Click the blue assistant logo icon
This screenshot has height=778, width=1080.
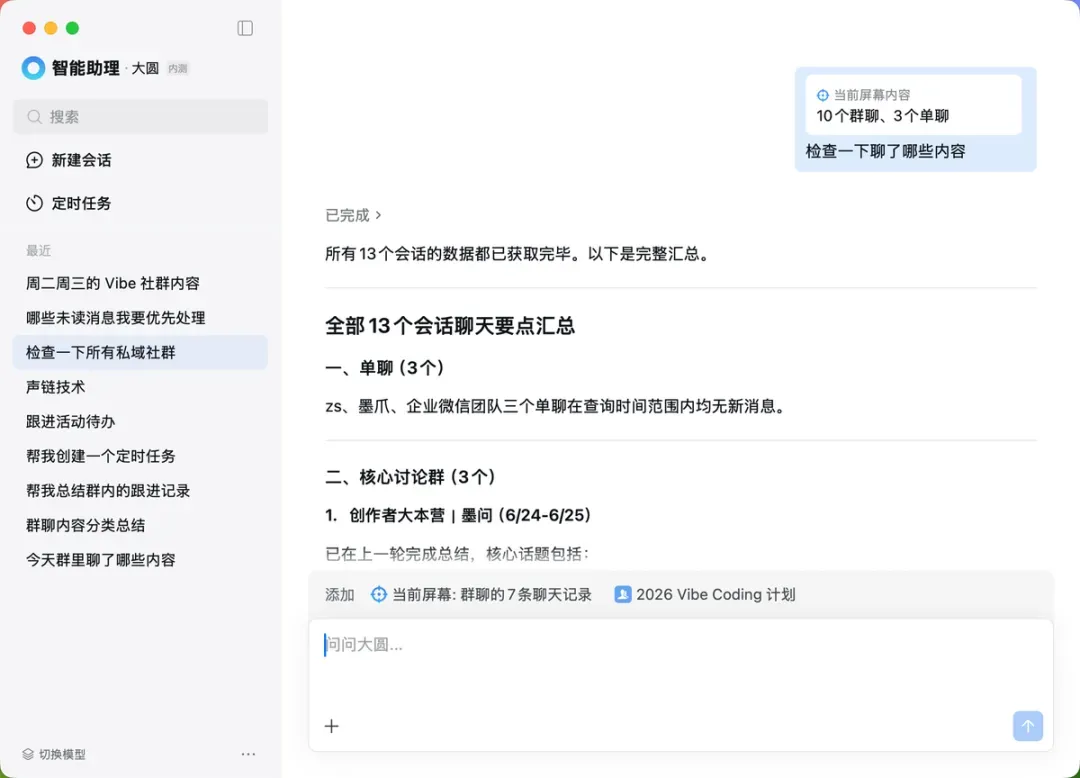33,67
